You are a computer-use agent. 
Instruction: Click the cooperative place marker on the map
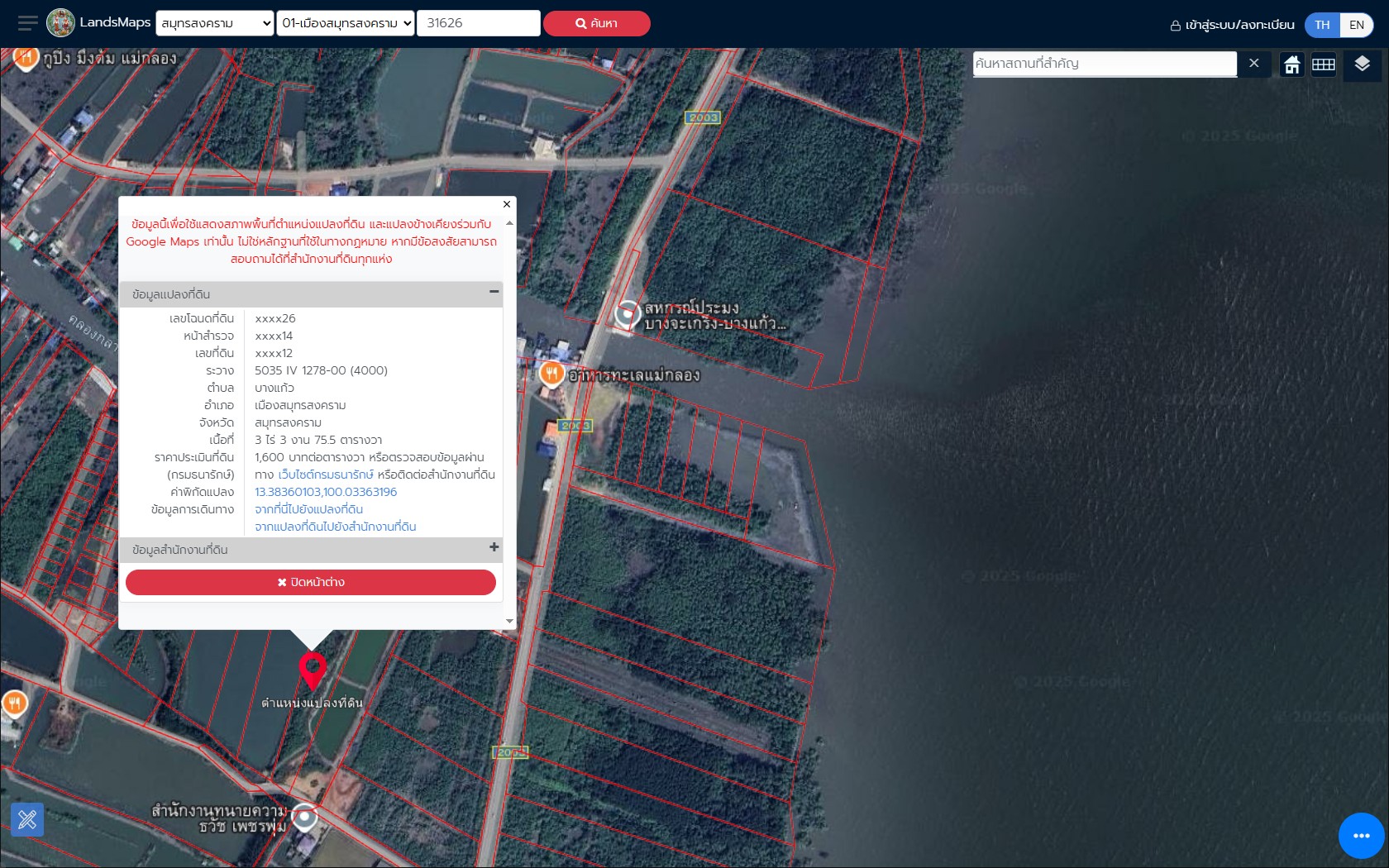click(628, 314)
